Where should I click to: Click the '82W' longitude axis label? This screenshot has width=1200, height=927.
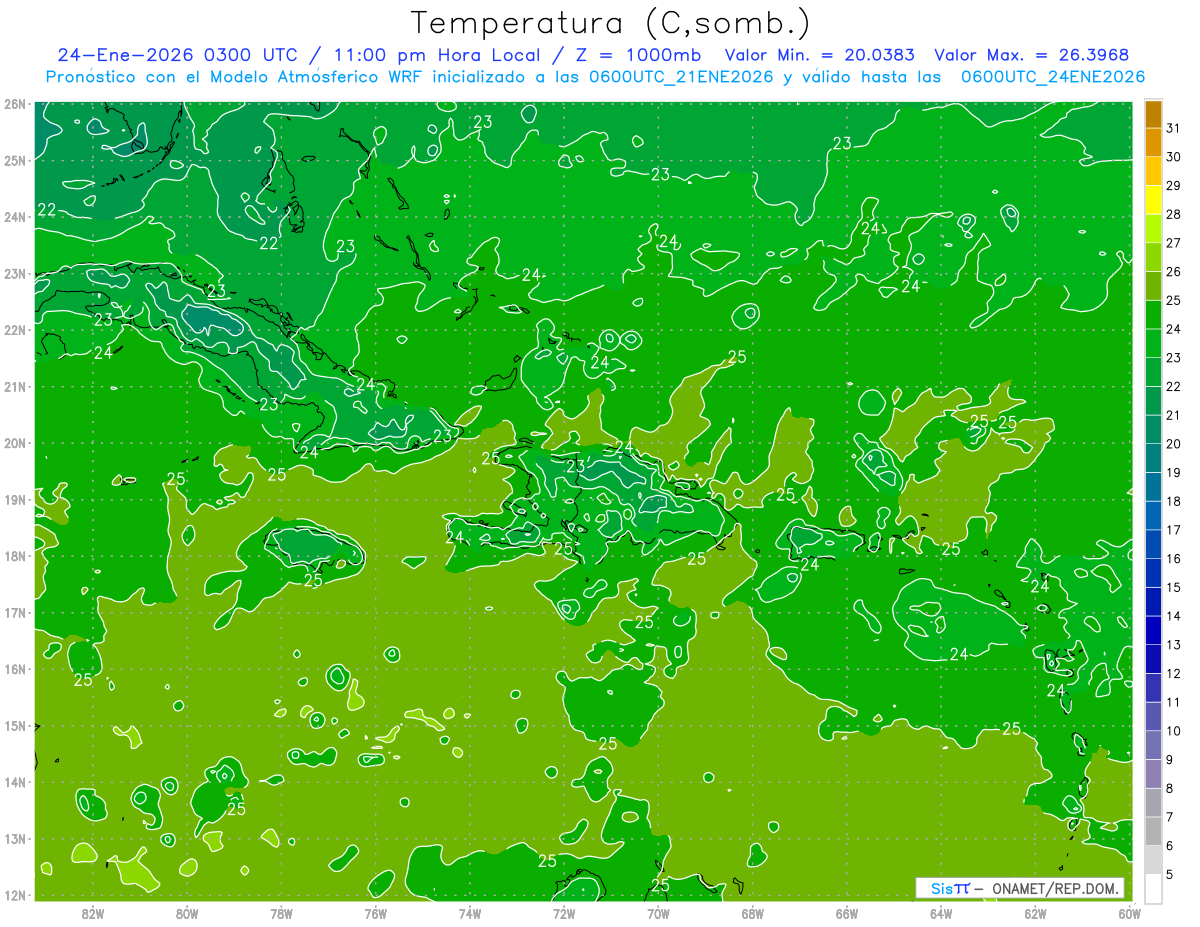(x=92, y=913)
